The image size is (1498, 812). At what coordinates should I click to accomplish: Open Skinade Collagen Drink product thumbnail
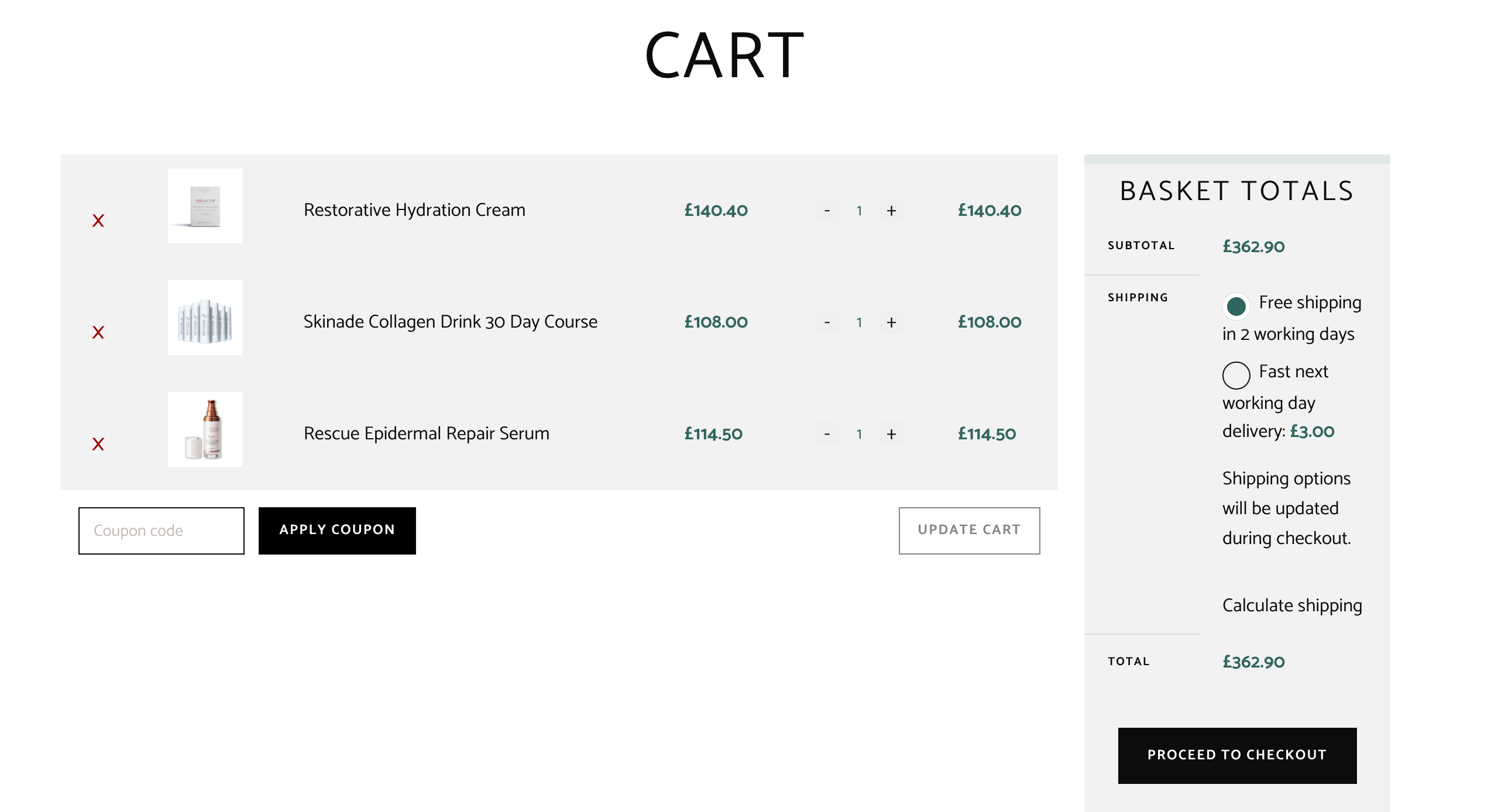coord(205,318)
